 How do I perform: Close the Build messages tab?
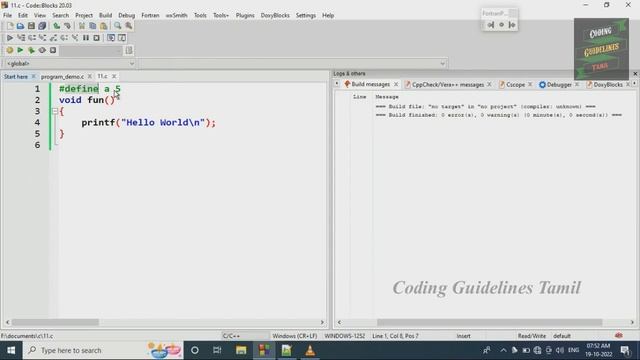click(x=396, y=84)
